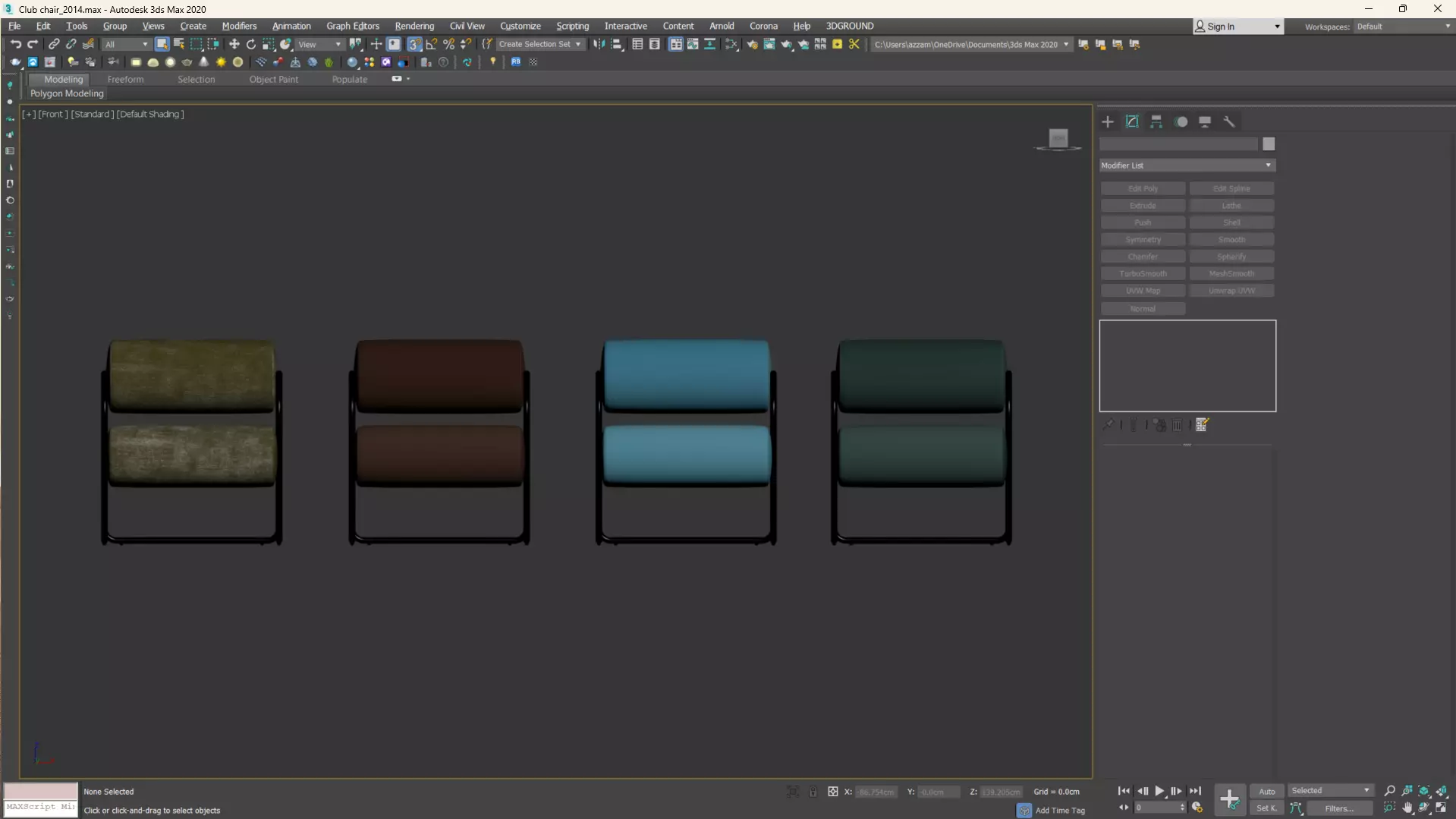Screen dimensions: 1456x819
Task: Toggle Auto Key mode
Action: [1267, 791]
